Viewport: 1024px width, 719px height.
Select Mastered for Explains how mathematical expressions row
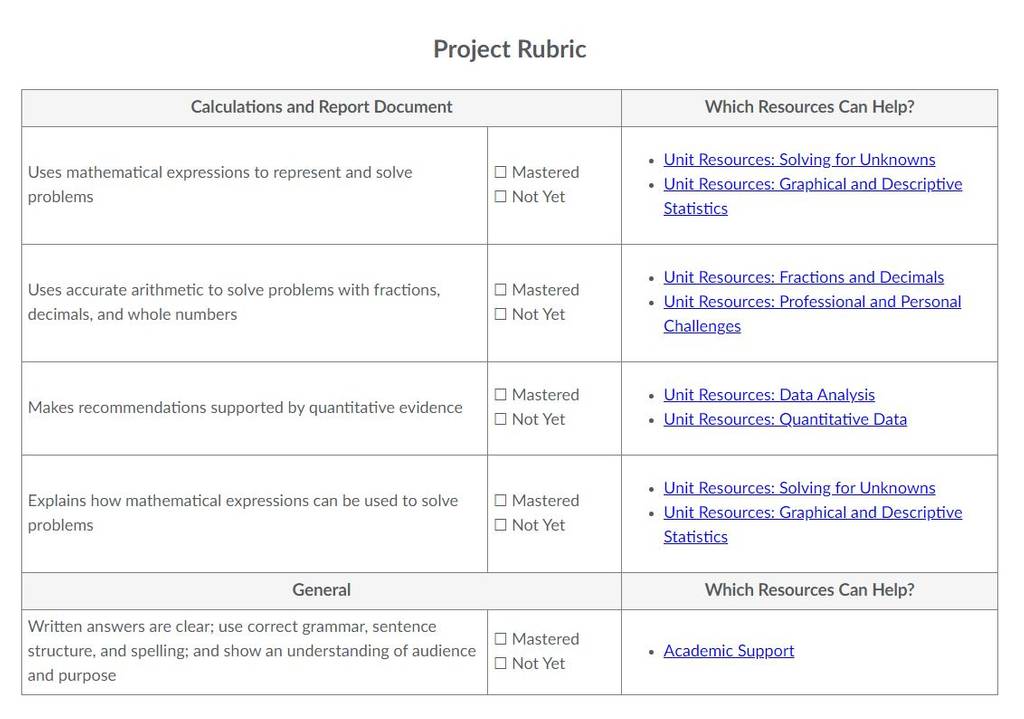500,501
